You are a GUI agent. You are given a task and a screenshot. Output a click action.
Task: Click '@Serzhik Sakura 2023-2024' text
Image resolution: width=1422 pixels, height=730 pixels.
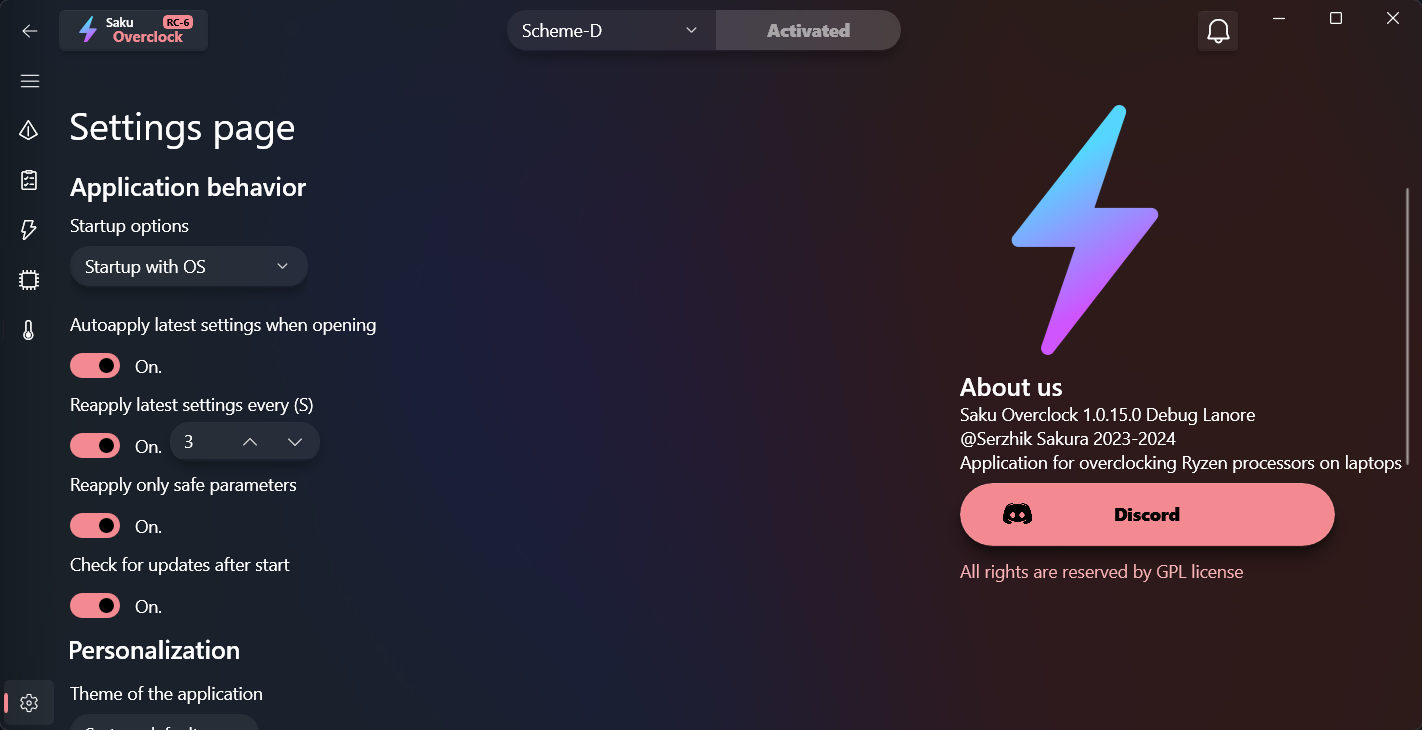click(x=1068, y=439)
